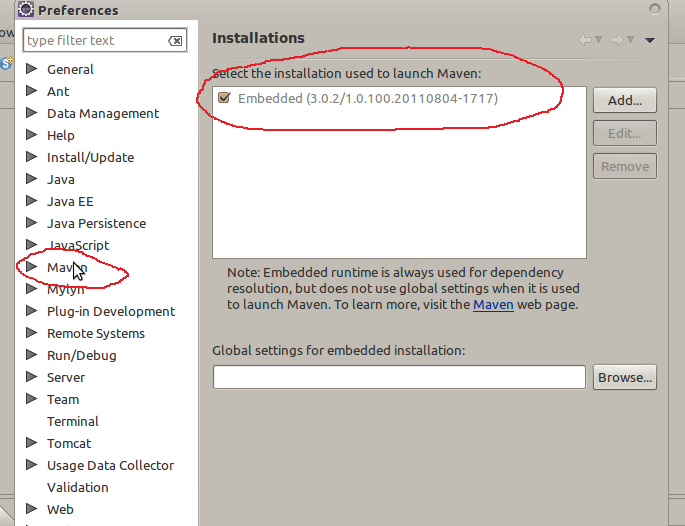
Task: Select Install/Update in the tree
Action: coord(90,157)
